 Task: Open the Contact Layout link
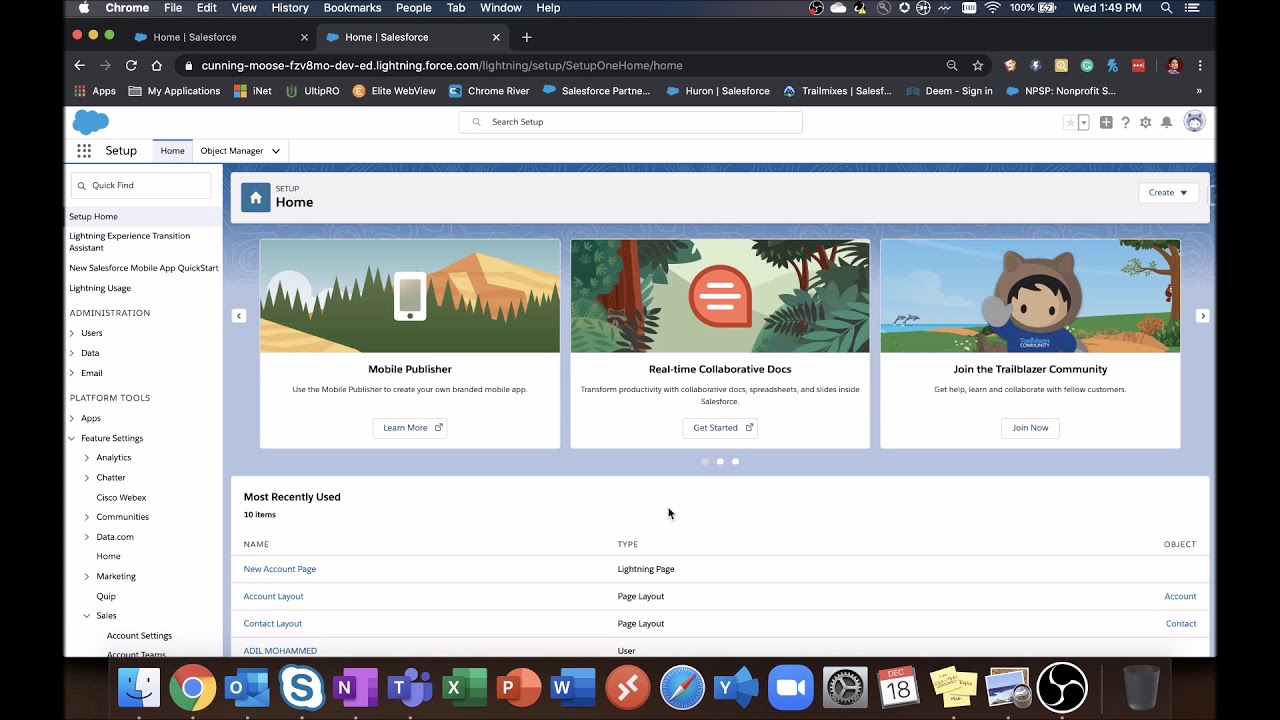(x=273, y=623)
